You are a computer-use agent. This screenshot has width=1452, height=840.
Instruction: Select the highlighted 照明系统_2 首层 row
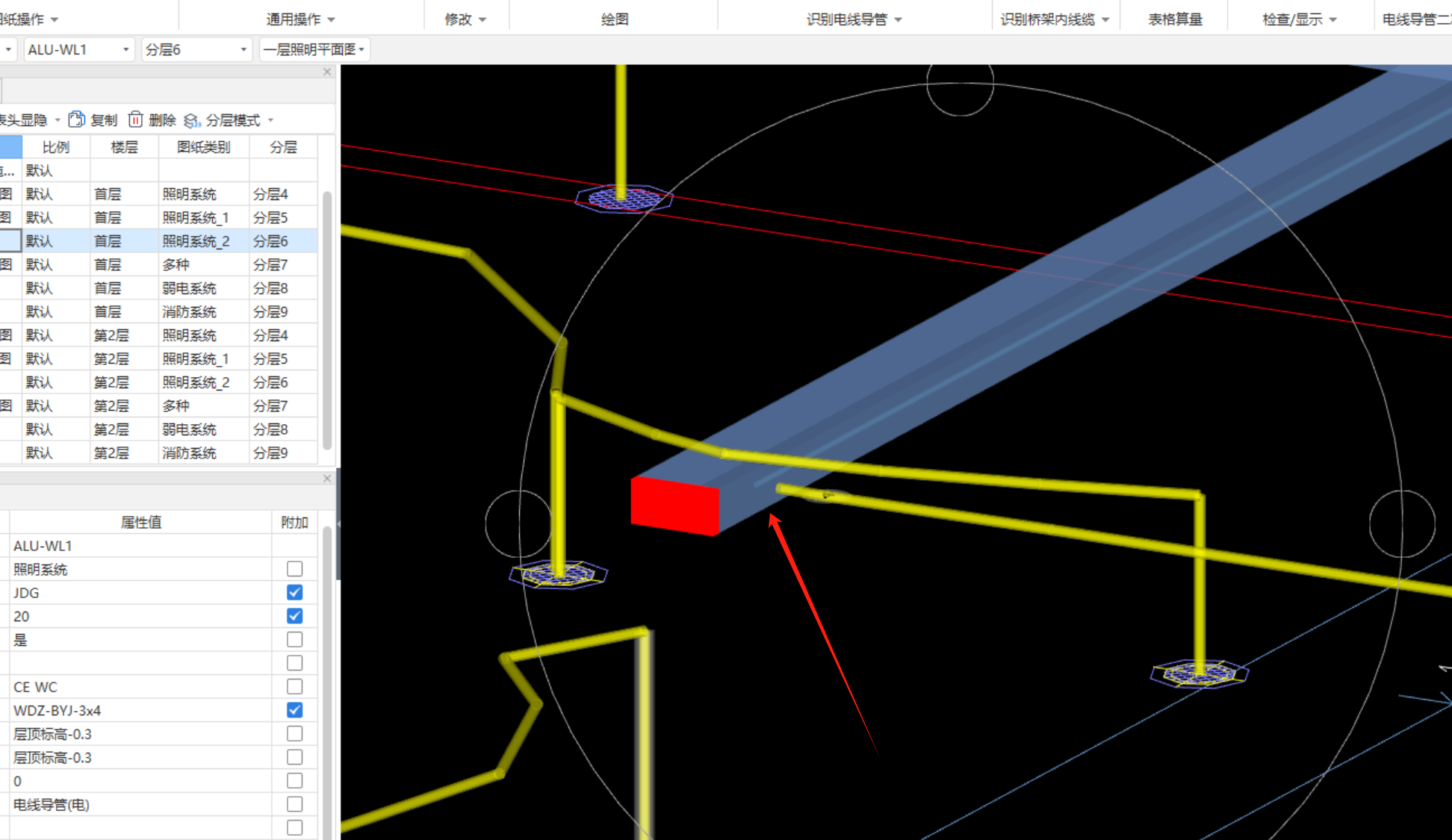click(x=158, y=241)
